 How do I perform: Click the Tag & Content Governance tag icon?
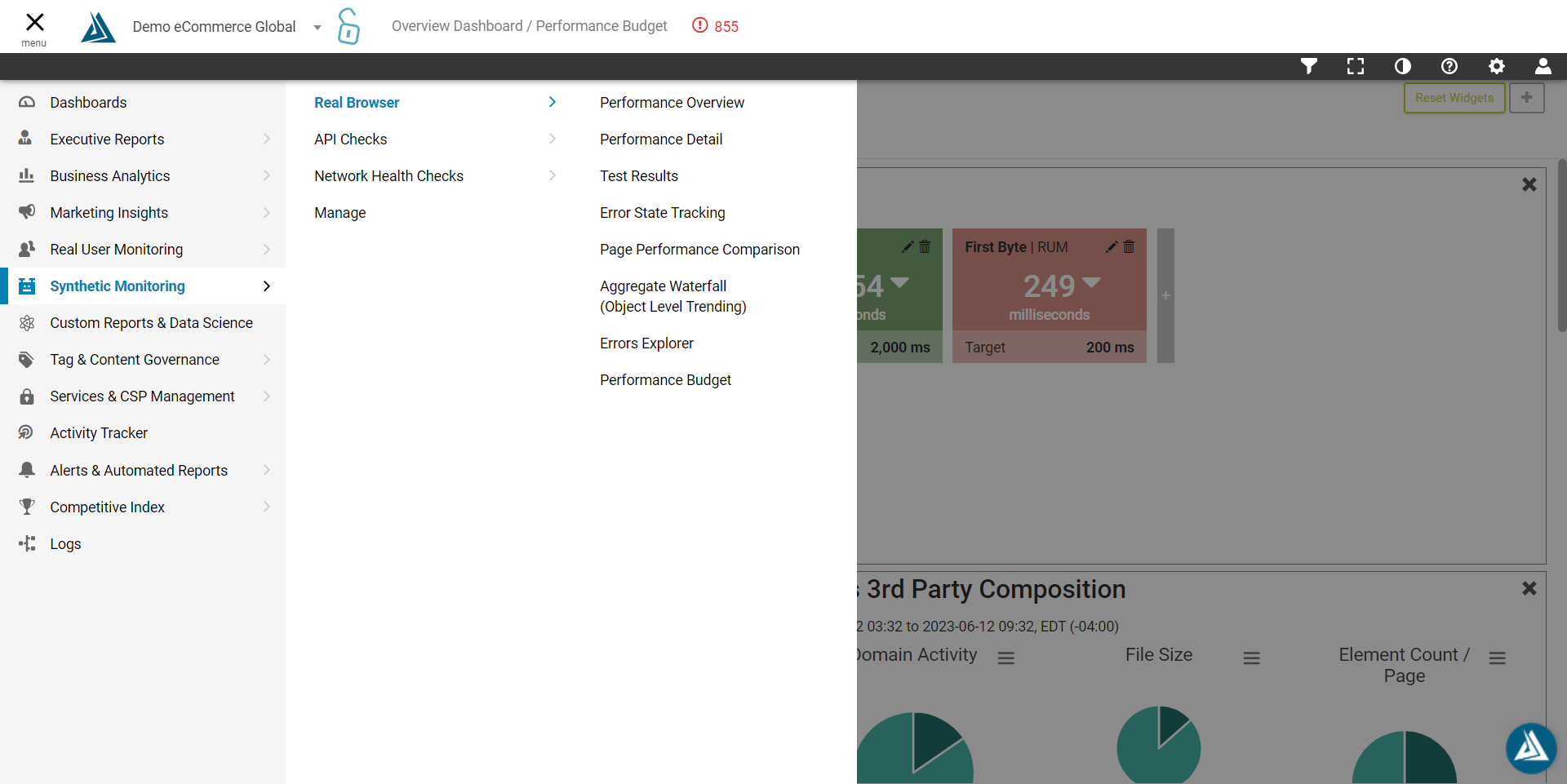click(26, 360)
